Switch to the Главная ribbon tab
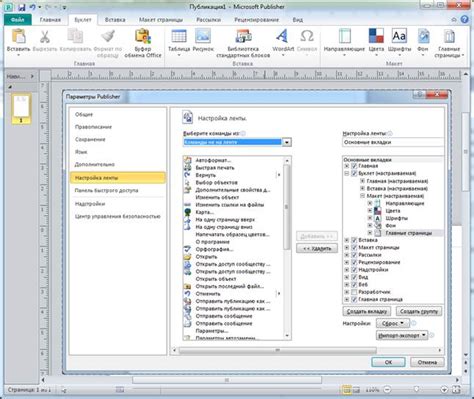 [50, 20]
